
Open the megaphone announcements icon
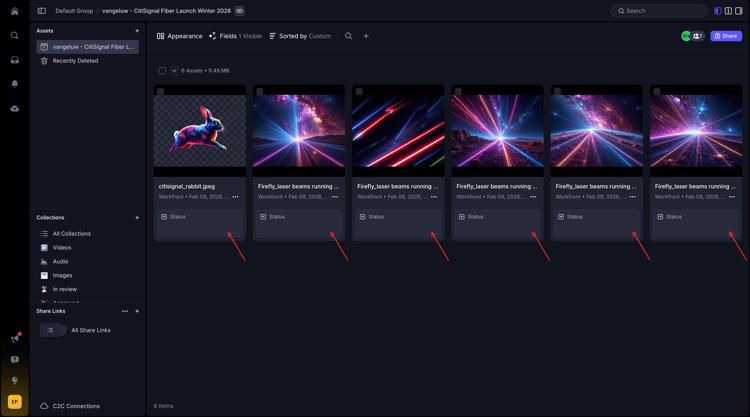15,339
